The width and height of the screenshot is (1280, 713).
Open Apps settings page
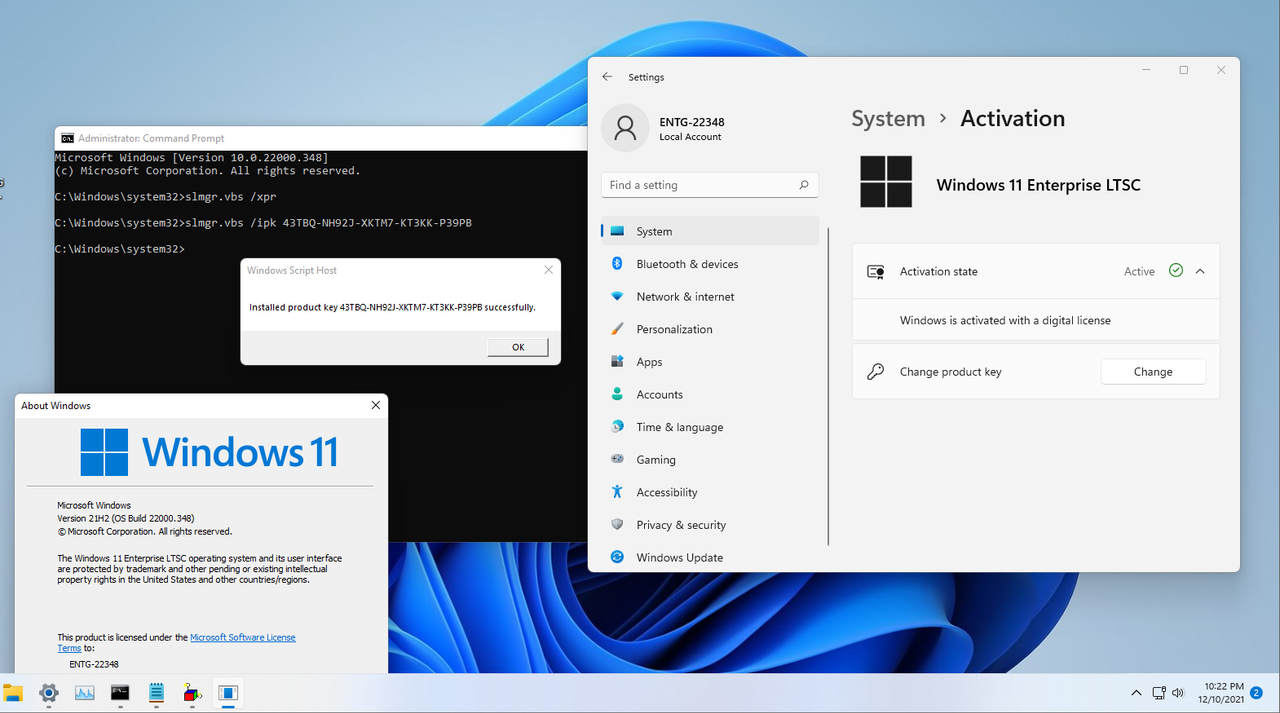point(710,362)
